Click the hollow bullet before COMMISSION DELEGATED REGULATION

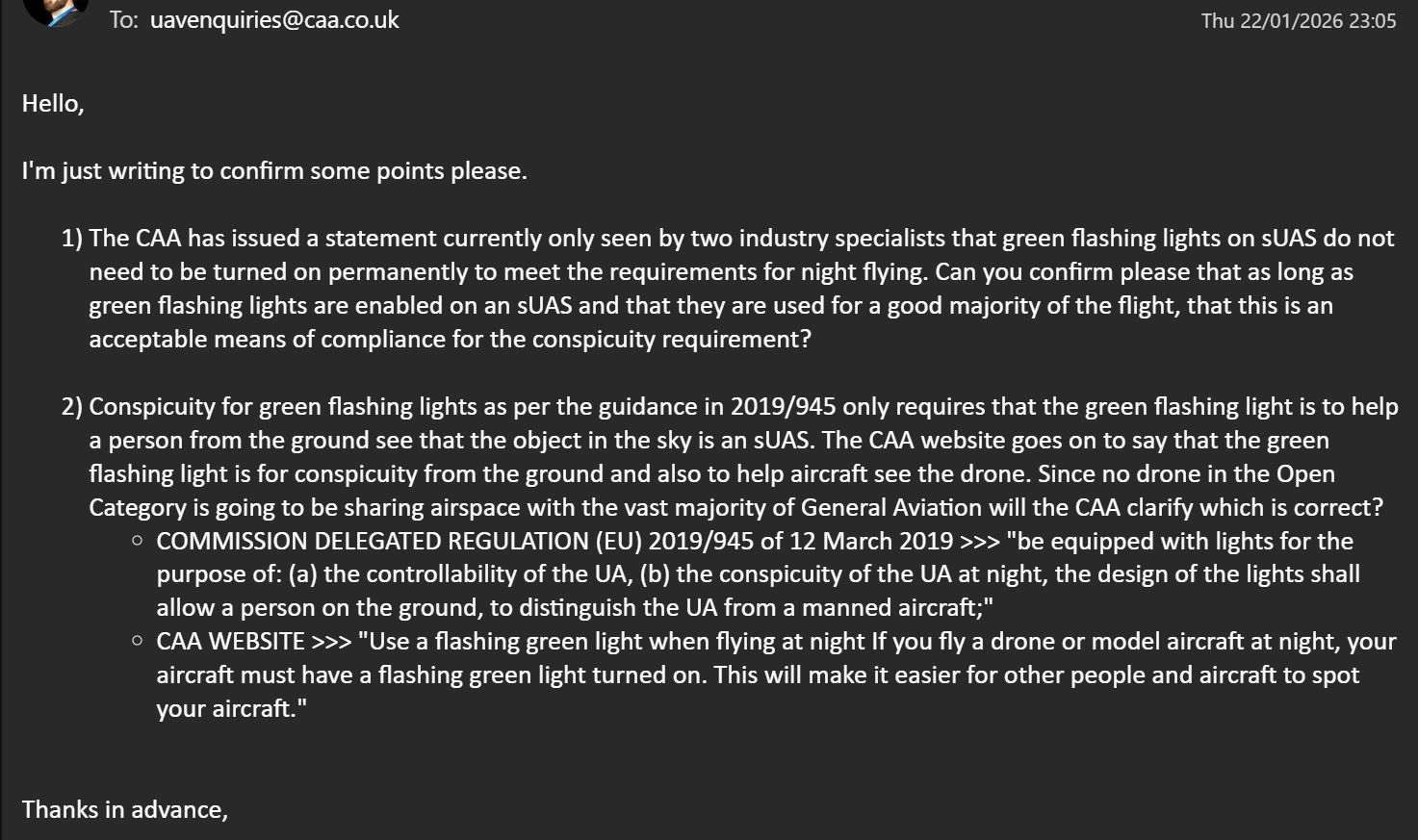(x=138, y=541)
